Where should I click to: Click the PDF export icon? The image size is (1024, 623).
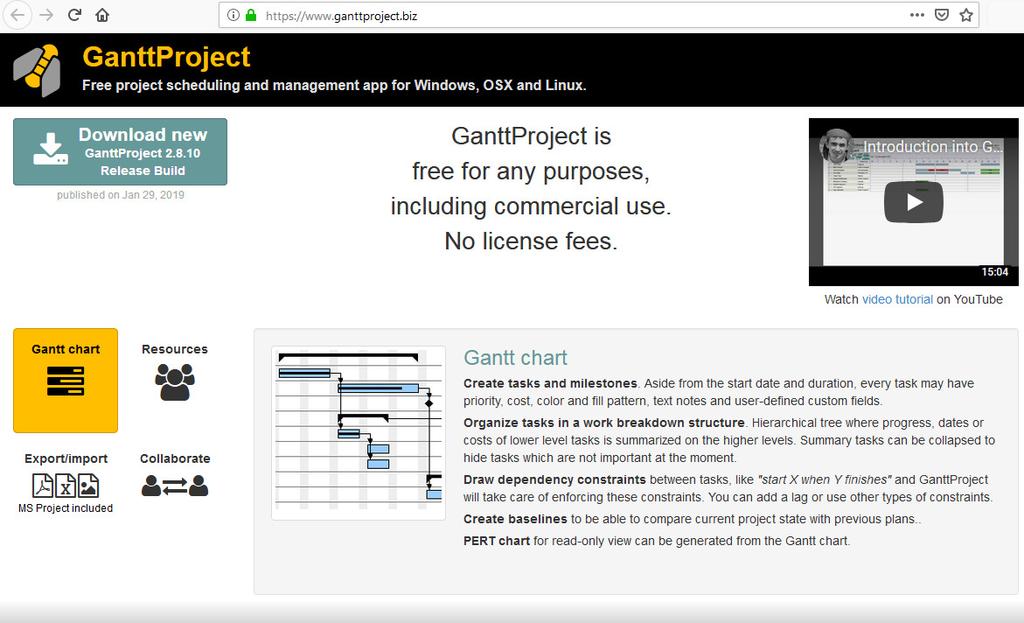pos(43,486)
